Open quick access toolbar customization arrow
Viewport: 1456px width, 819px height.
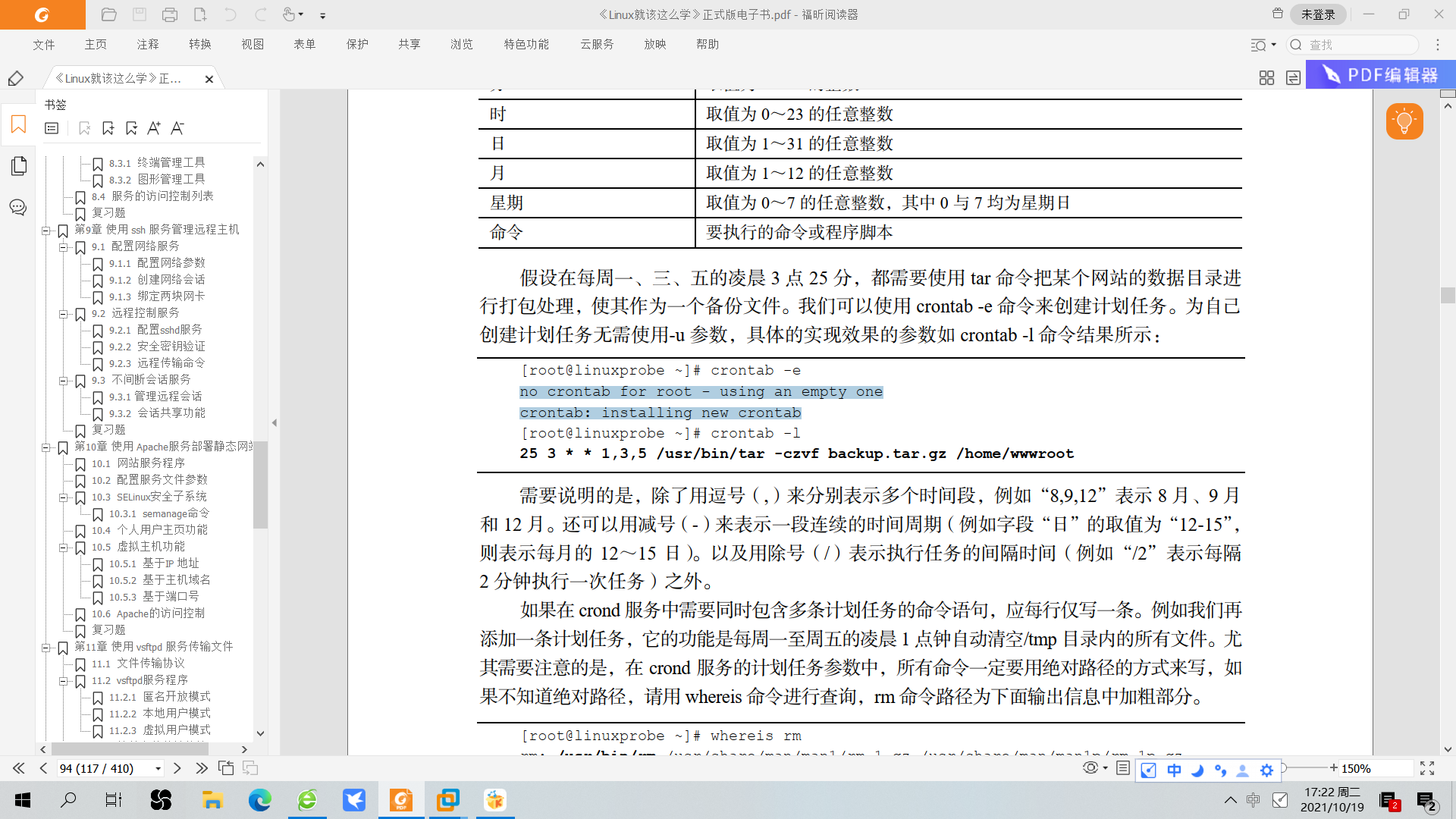click(x=323, y=15)
